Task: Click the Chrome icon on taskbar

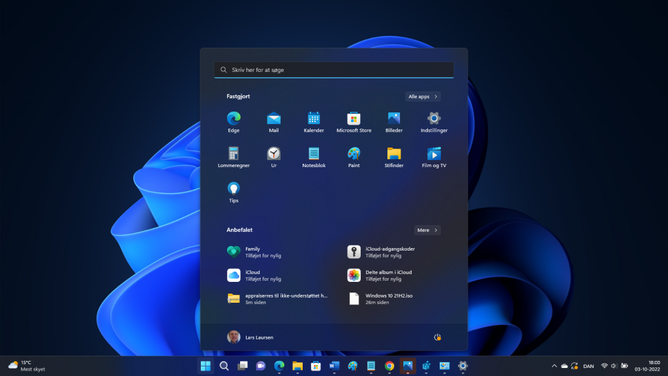Action: click(x=389, y=366)
